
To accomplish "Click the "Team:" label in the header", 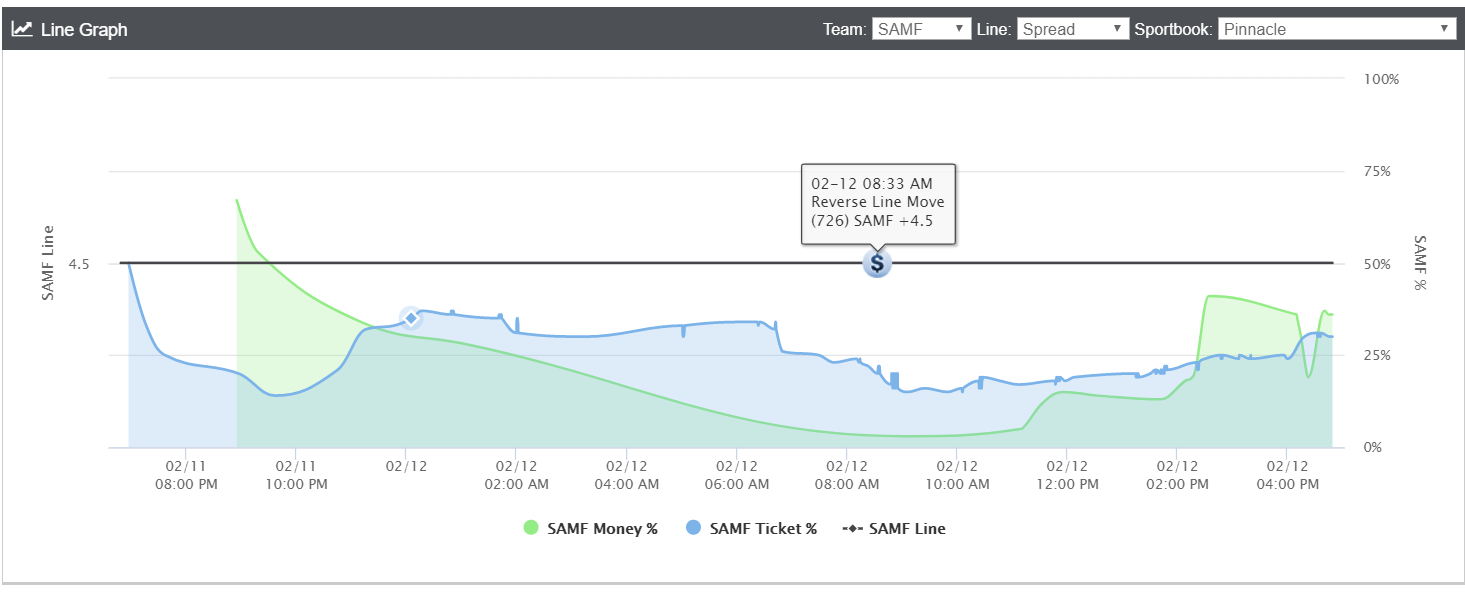I will click(x=845, y=29).
